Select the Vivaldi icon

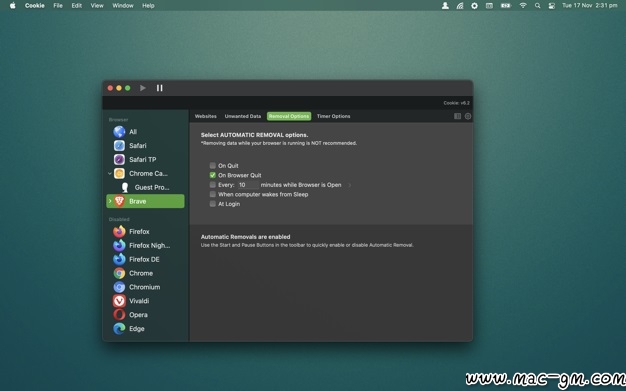click(119, 301)
